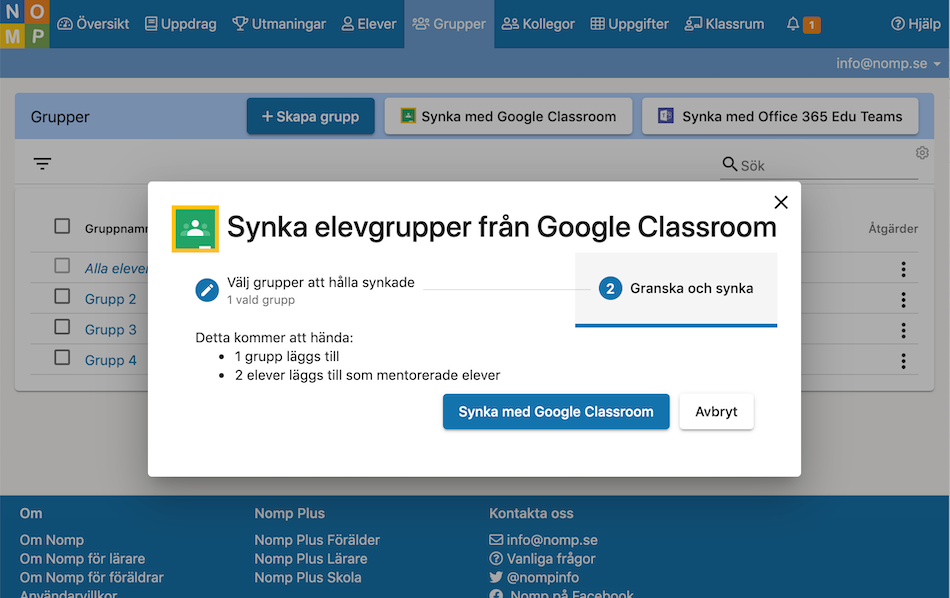Check the Grupp 4 checkbox
This screenshot has width=950, height=598.
click(x=62, y=357)
